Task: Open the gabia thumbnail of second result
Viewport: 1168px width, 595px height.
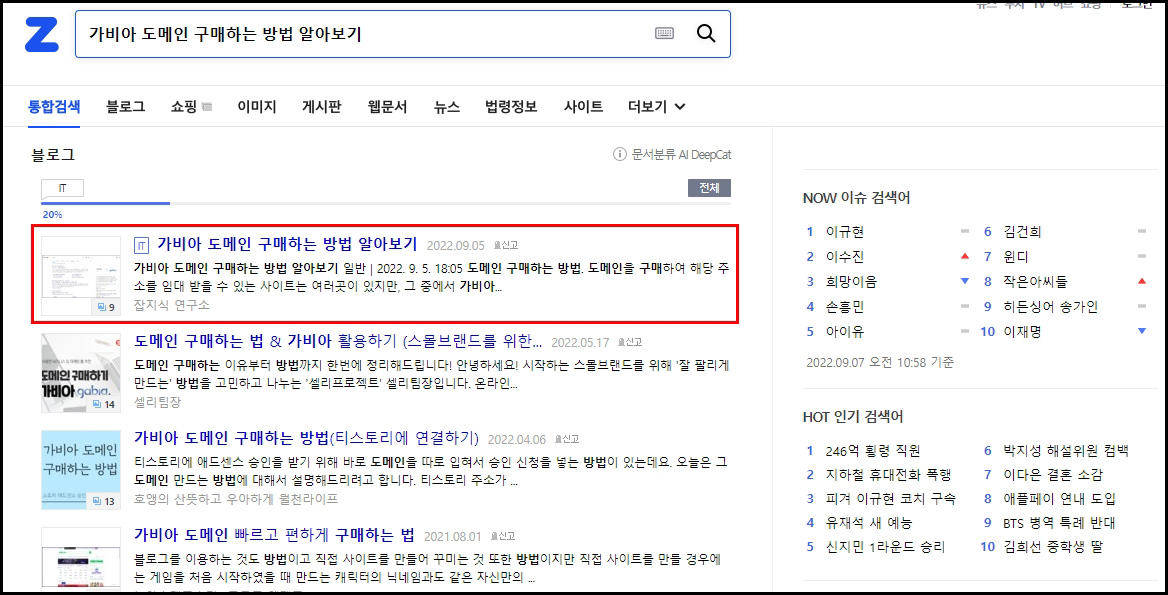Action: [x=80, y=373]
